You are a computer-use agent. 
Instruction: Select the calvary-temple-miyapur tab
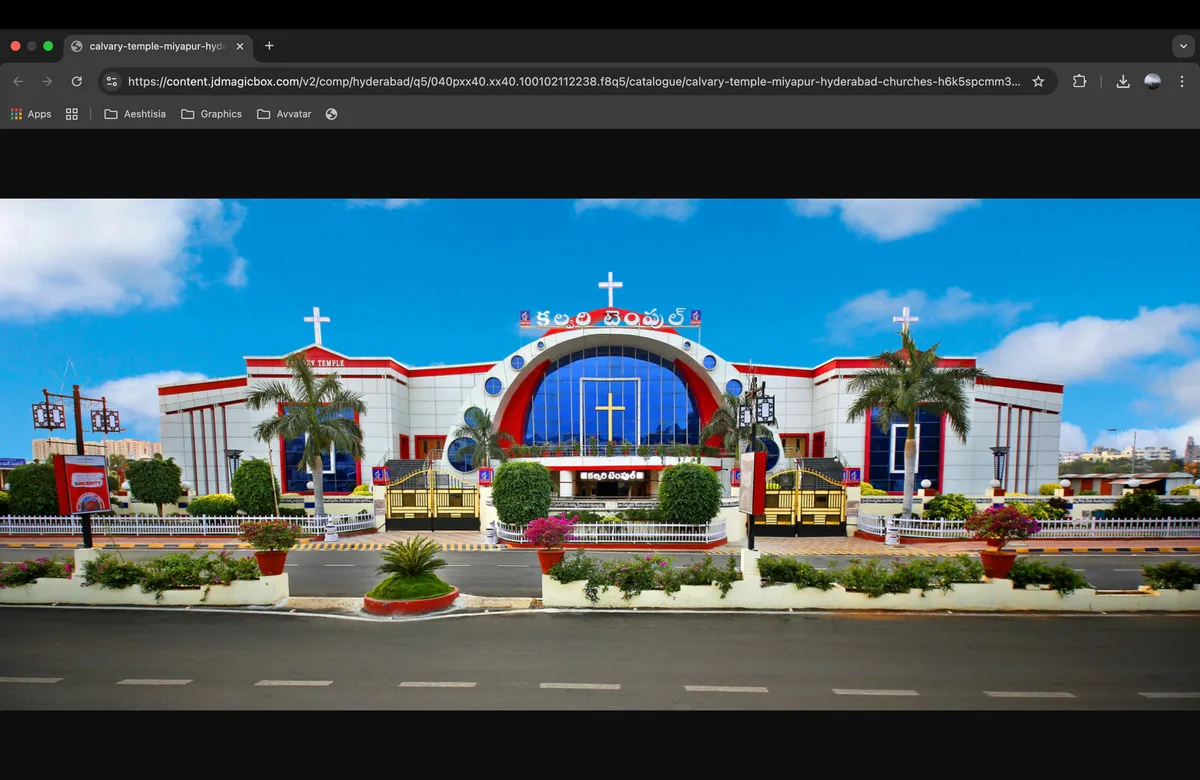(155, 45)
